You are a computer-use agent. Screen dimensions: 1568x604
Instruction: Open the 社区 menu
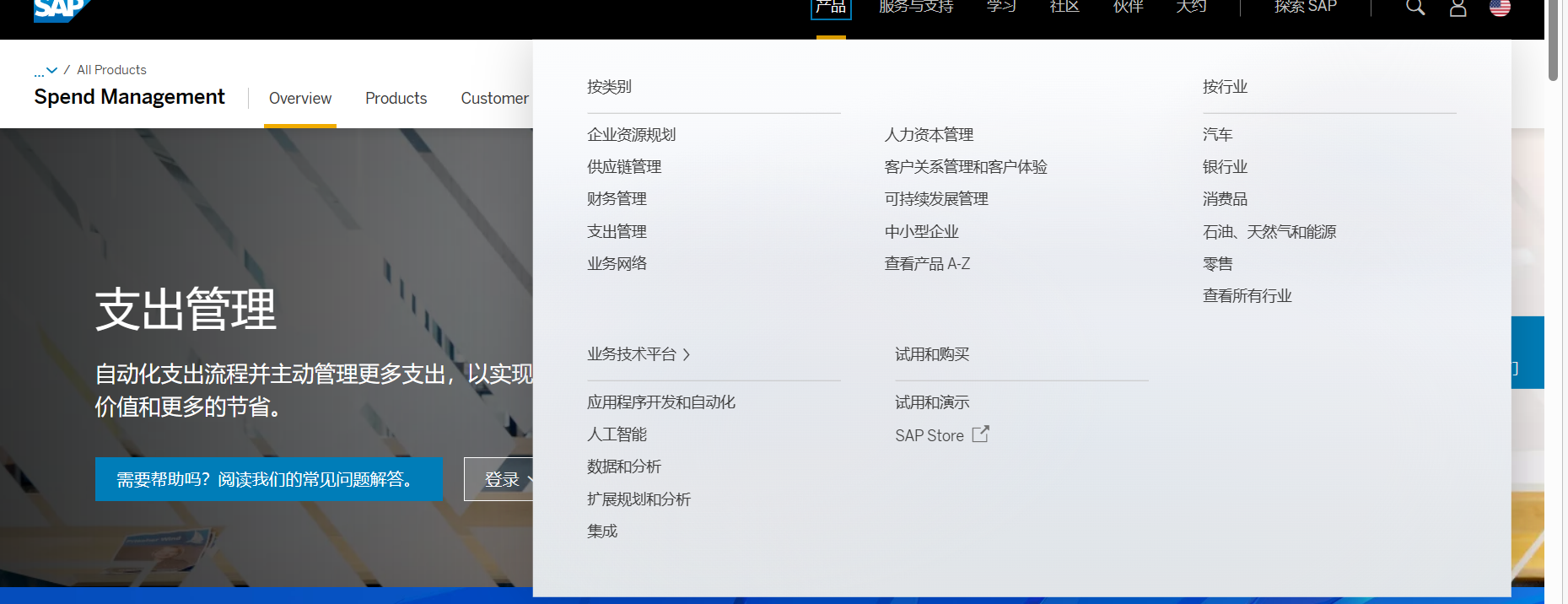pyautogui.click(x=1064, y=7)
